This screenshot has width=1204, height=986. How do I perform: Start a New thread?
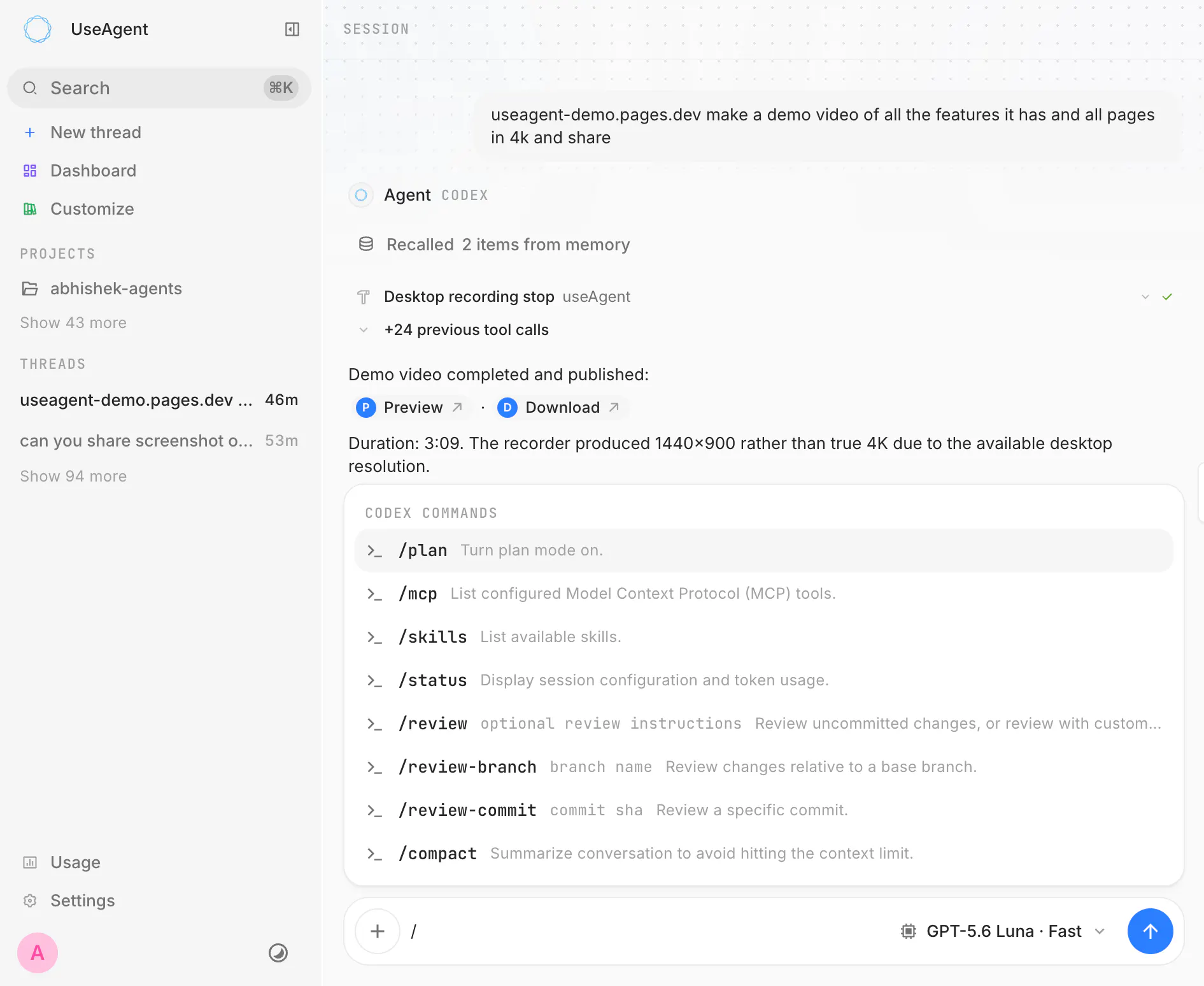click(159, 132)
